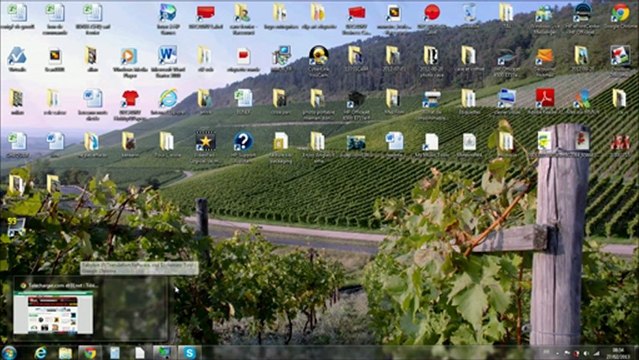Click the system tray clock
The width and height of the screenshot is (639, 360).
pos(618,353)
